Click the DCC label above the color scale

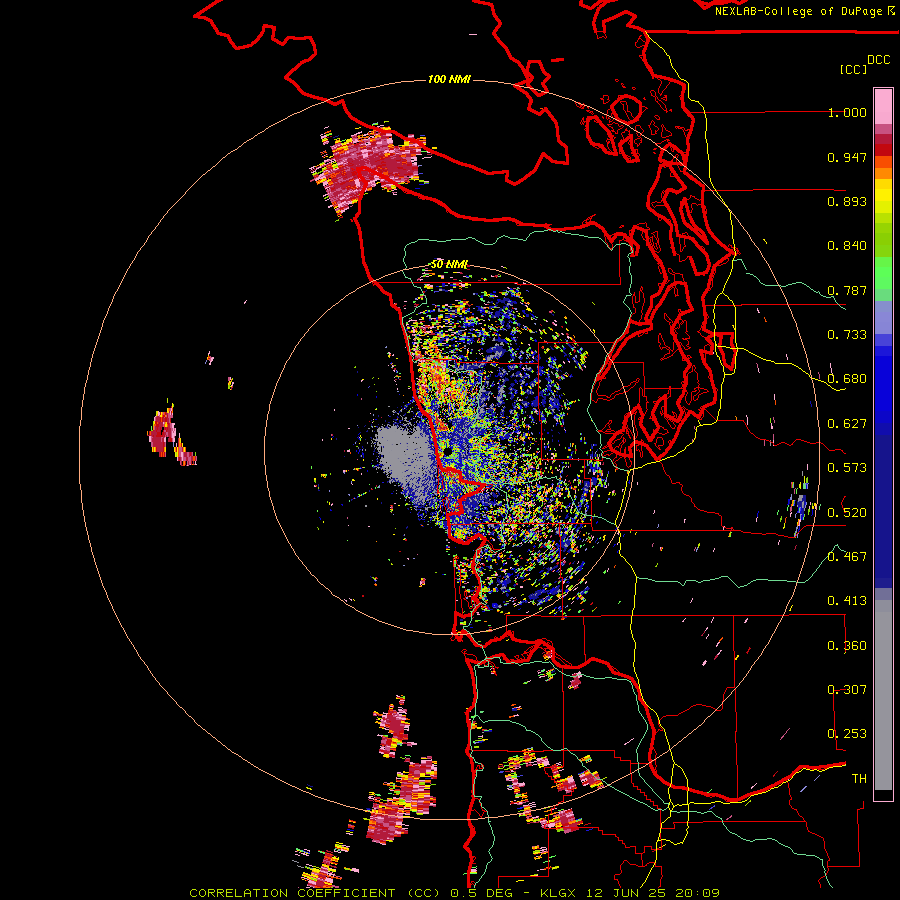[x=878, y=60]
